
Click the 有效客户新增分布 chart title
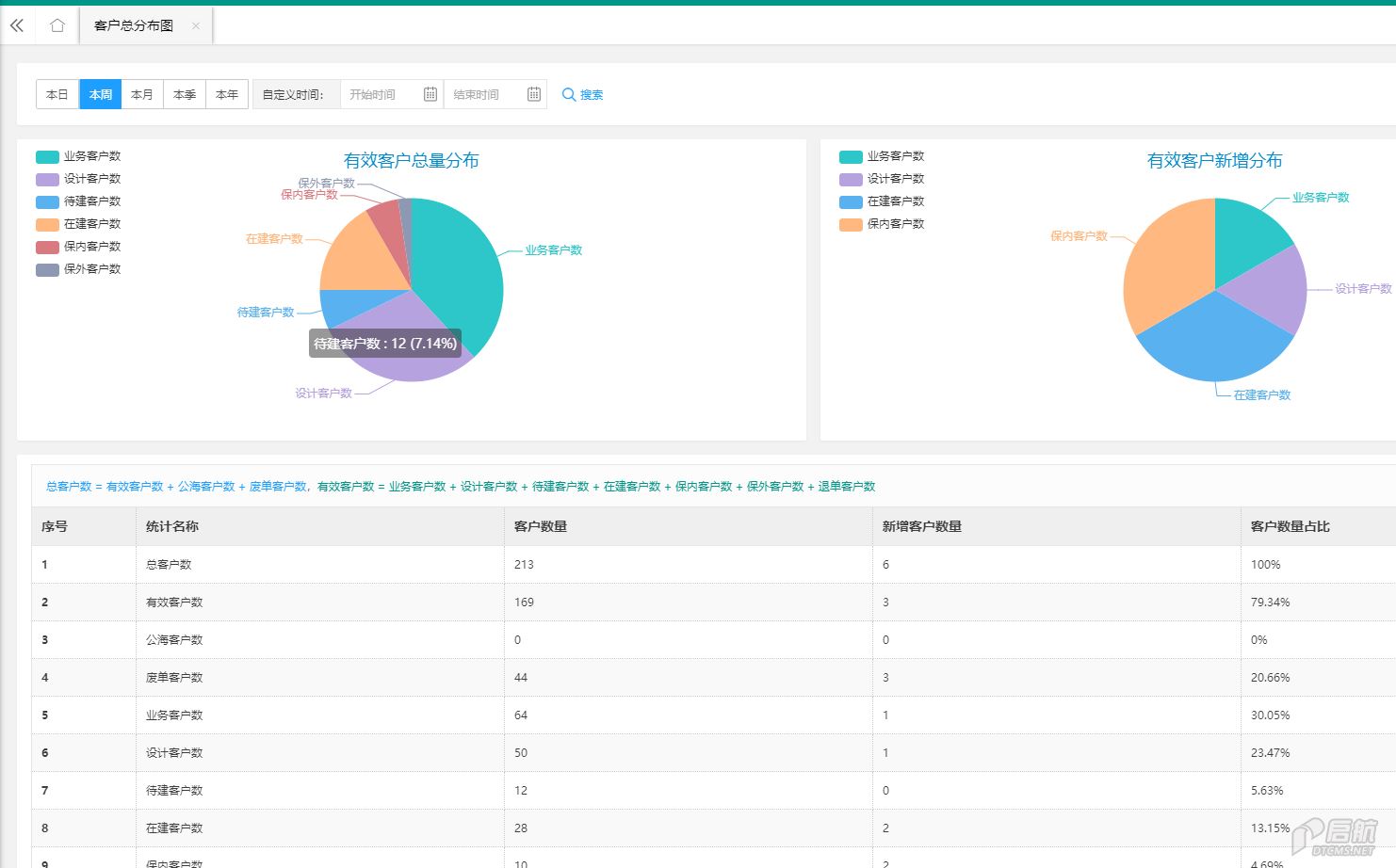pos(1215,161)
